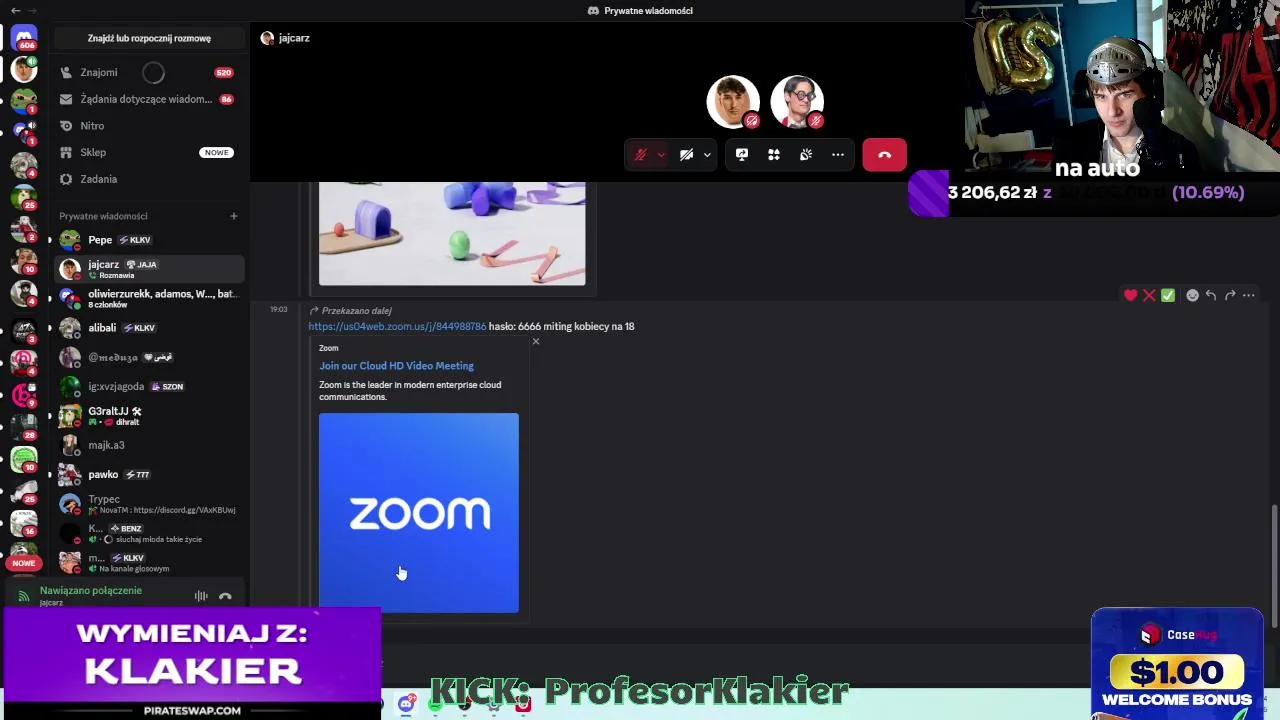This screenshot has height=720, width=1280.
Task: Click the Find or start conversation search box
Action: pyautogui.click(x=149, y=38)
